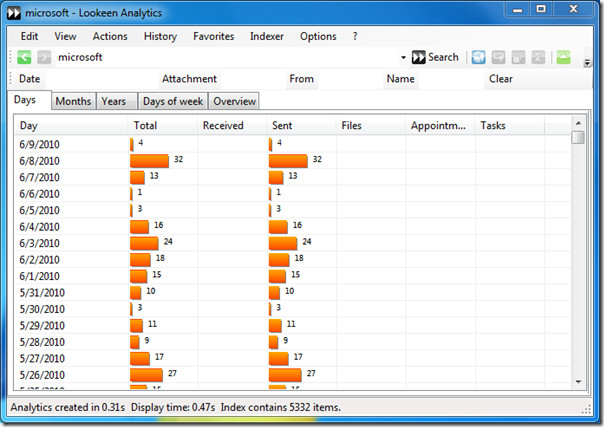This screenshot has width=604, height=427.
Task: Click the Lookeen app icon in title bar
Action: (14, 13)
